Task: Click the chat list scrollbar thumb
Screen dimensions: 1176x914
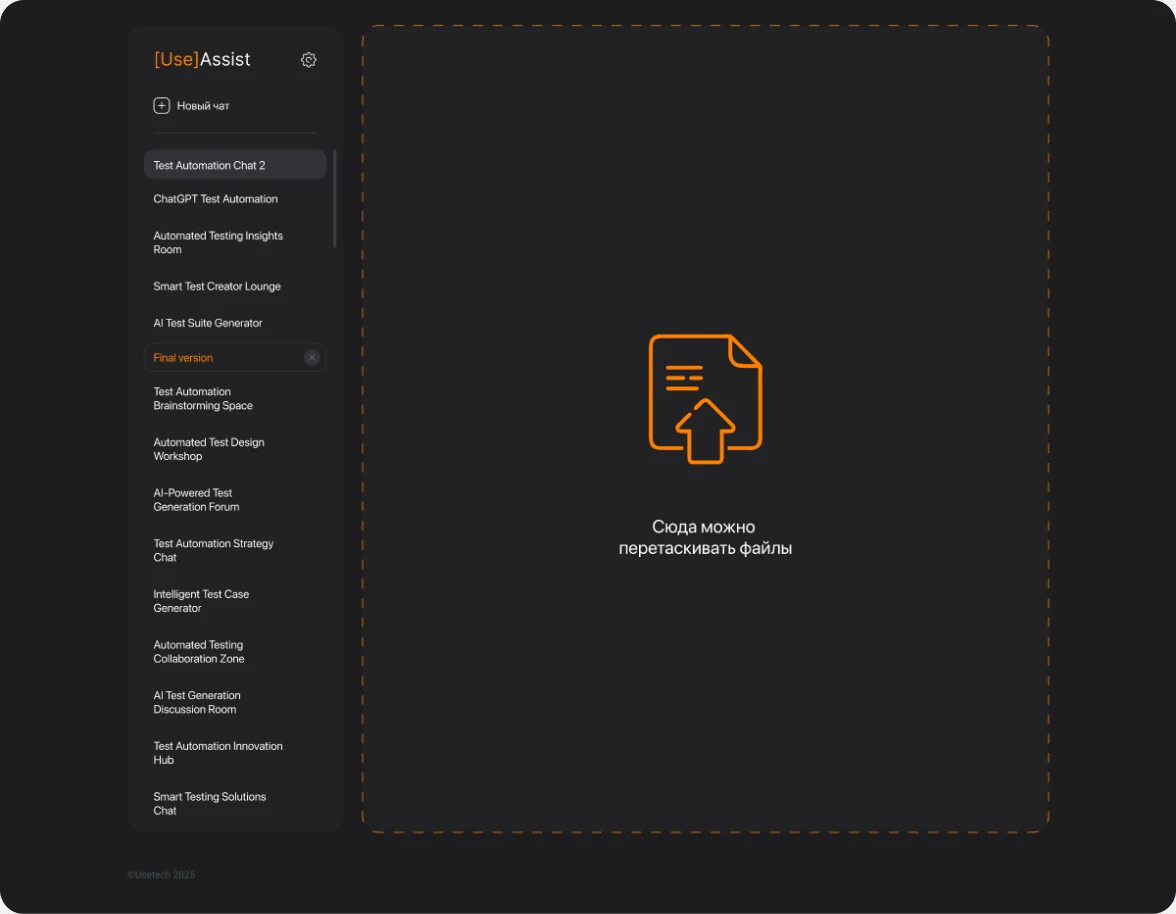Action: [x=334, y=199]
